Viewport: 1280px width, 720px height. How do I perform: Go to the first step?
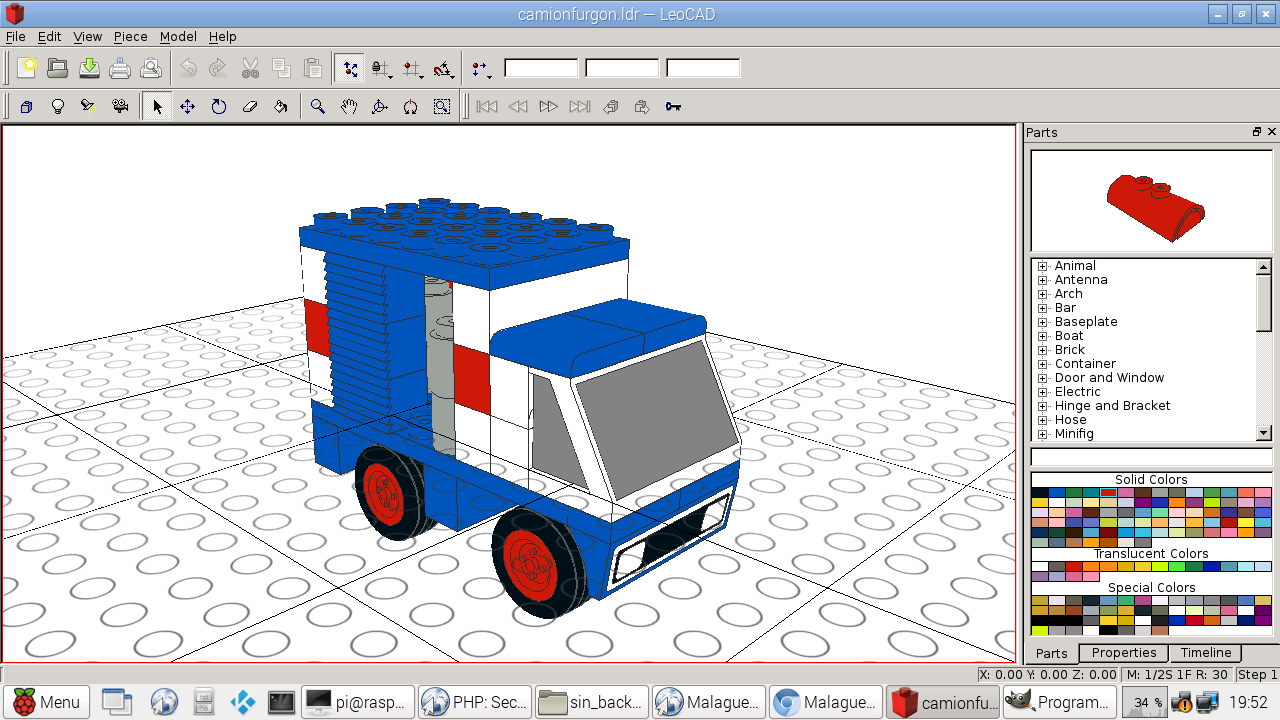[486, 106]
